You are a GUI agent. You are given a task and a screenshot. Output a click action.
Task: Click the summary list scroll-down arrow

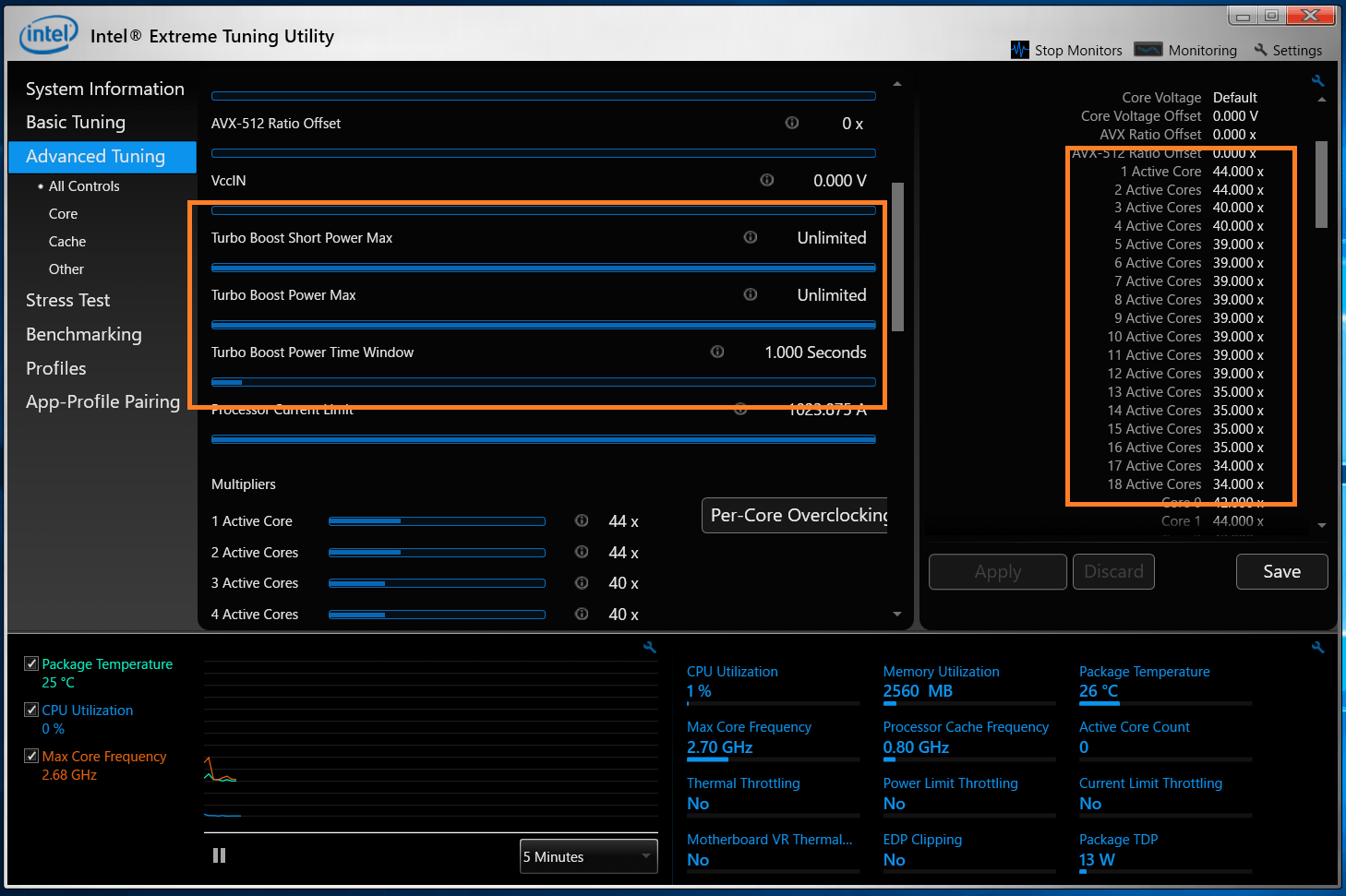click(x=1321, y=525)
